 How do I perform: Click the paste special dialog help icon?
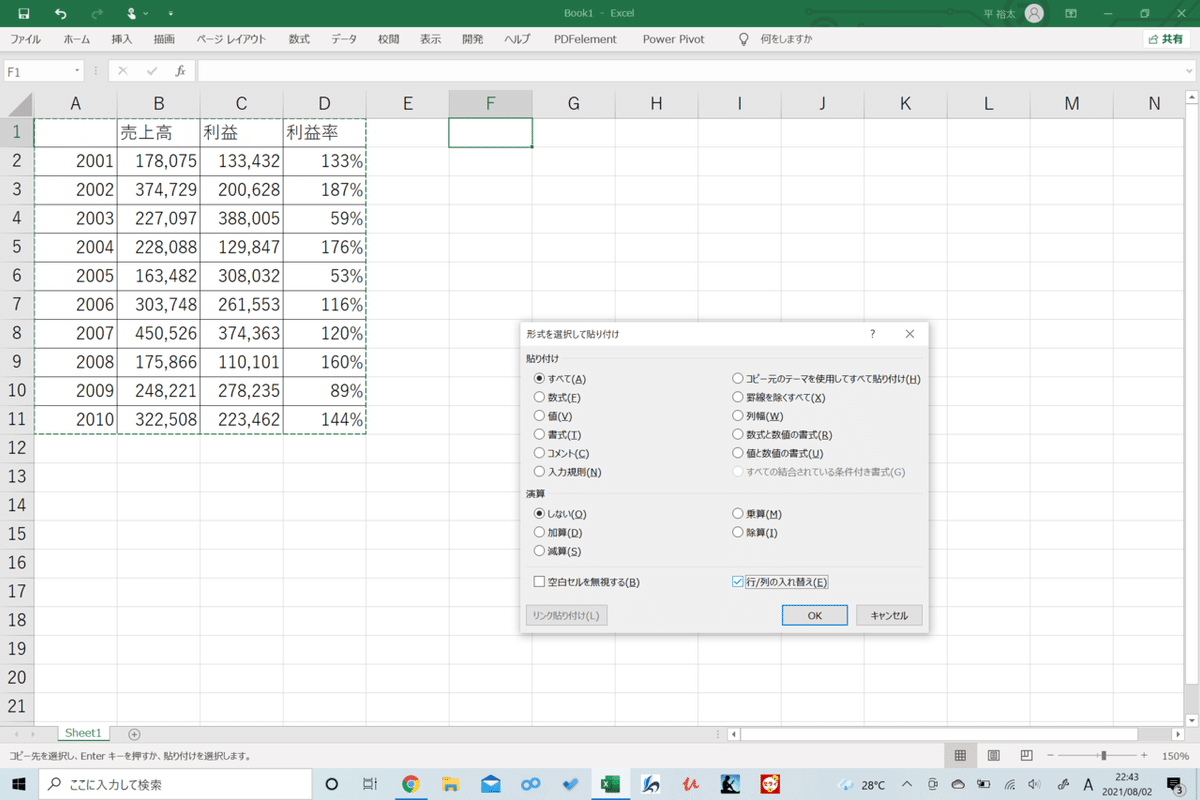point(872,334)
